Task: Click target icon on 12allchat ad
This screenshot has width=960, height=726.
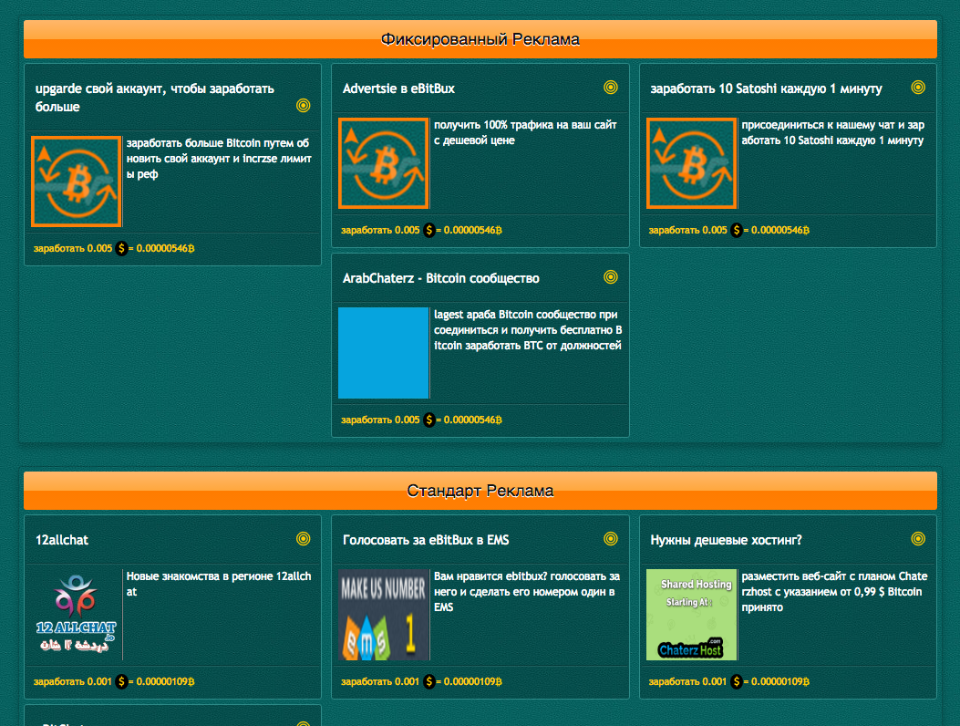Action: pos(303,539)
